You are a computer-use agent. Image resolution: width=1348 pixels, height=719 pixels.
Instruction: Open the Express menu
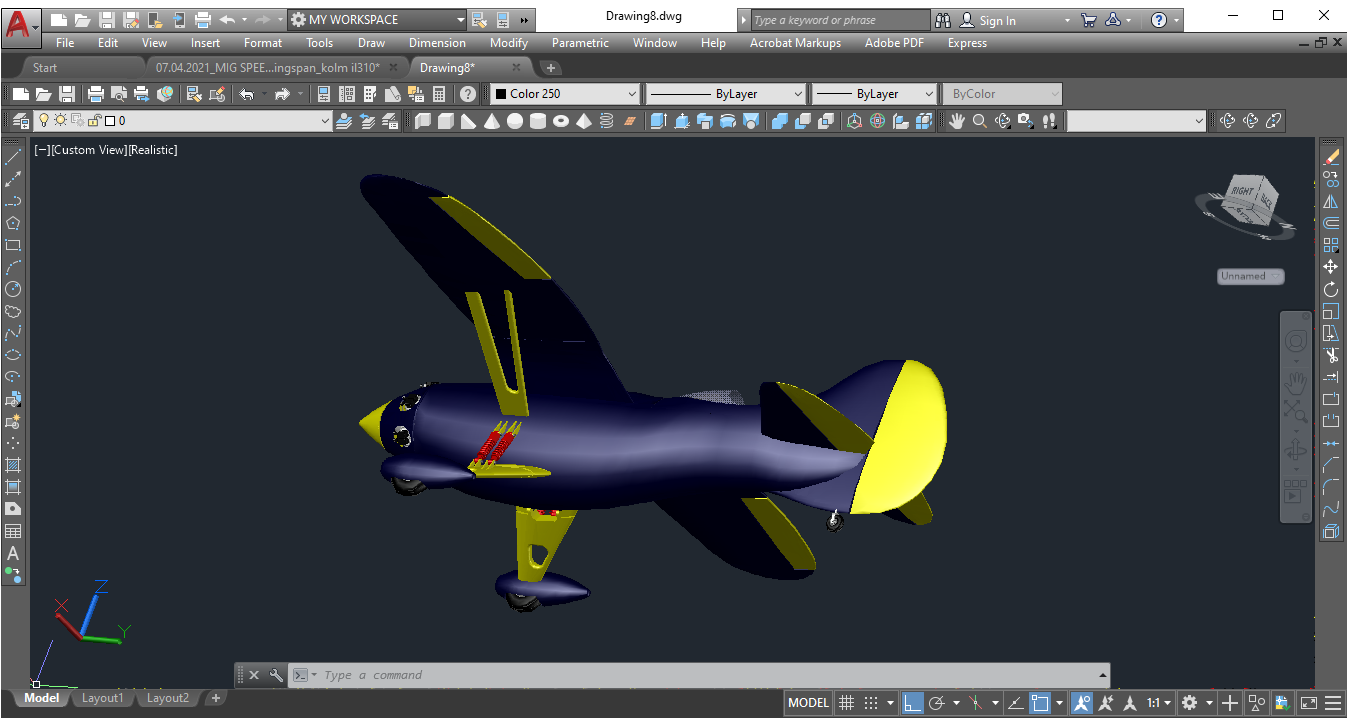point(967,43)
